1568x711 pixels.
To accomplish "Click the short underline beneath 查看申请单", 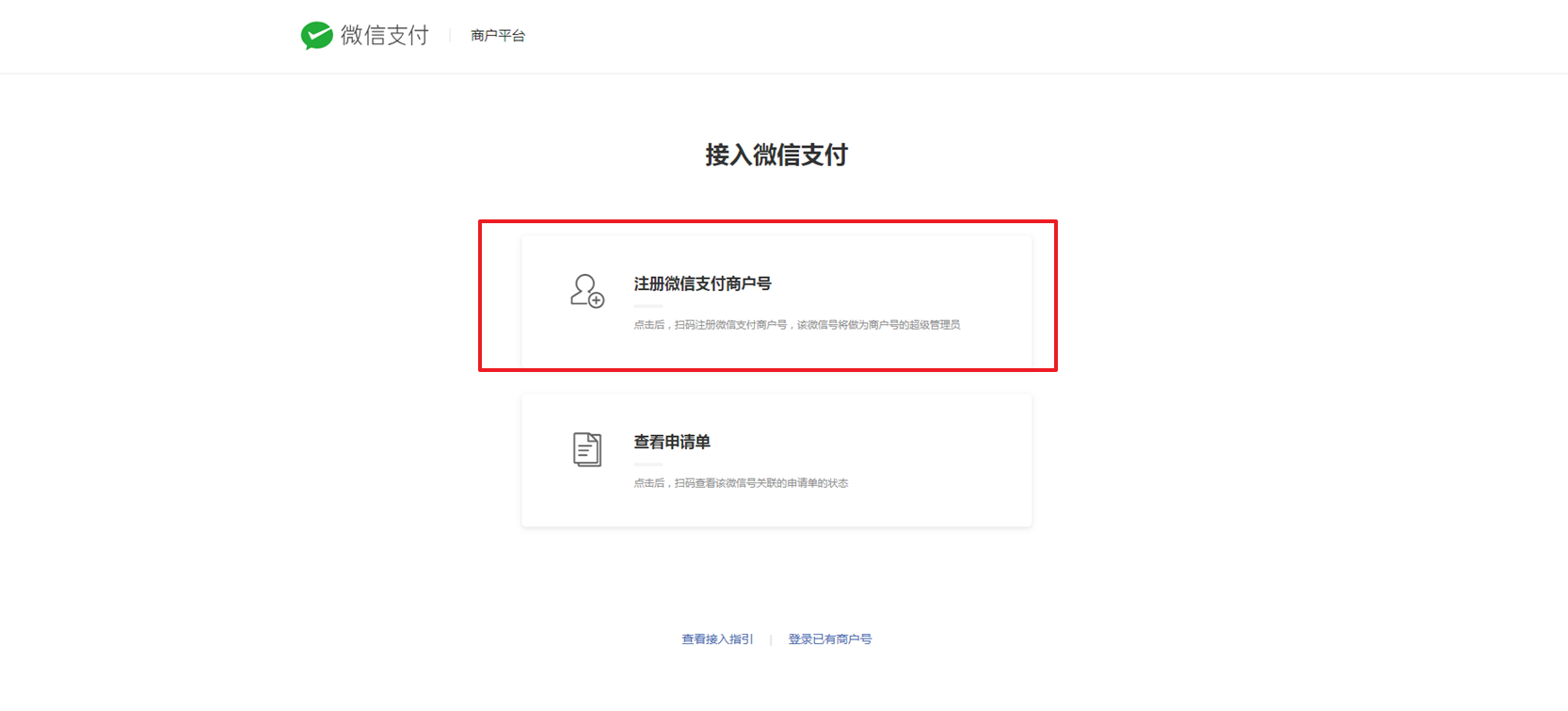I will [648, 464].
